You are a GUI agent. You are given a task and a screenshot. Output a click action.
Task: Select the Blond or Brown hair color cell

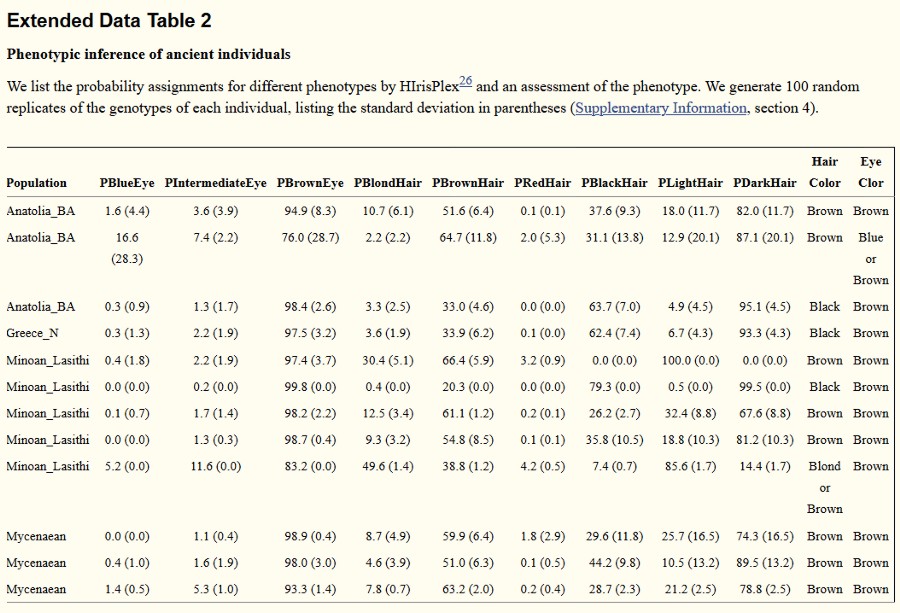[825, 487]
